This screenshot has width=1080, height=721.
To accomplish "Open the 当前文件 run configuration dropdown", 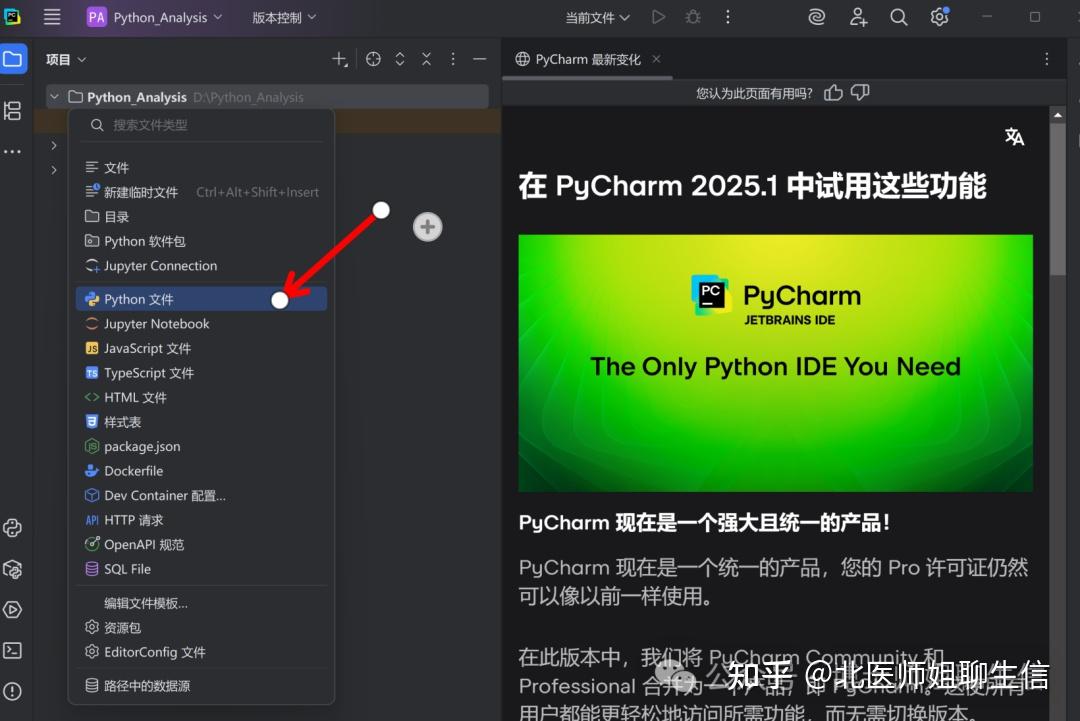I will point(597,17).
